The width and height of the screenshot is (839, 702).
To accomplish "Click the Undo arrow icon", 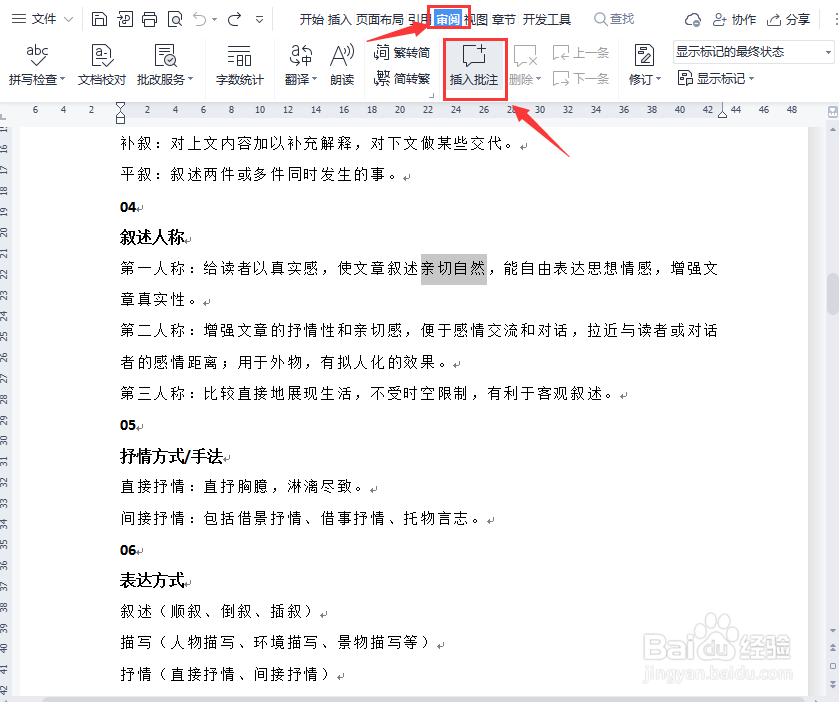I will coord(202,18).
